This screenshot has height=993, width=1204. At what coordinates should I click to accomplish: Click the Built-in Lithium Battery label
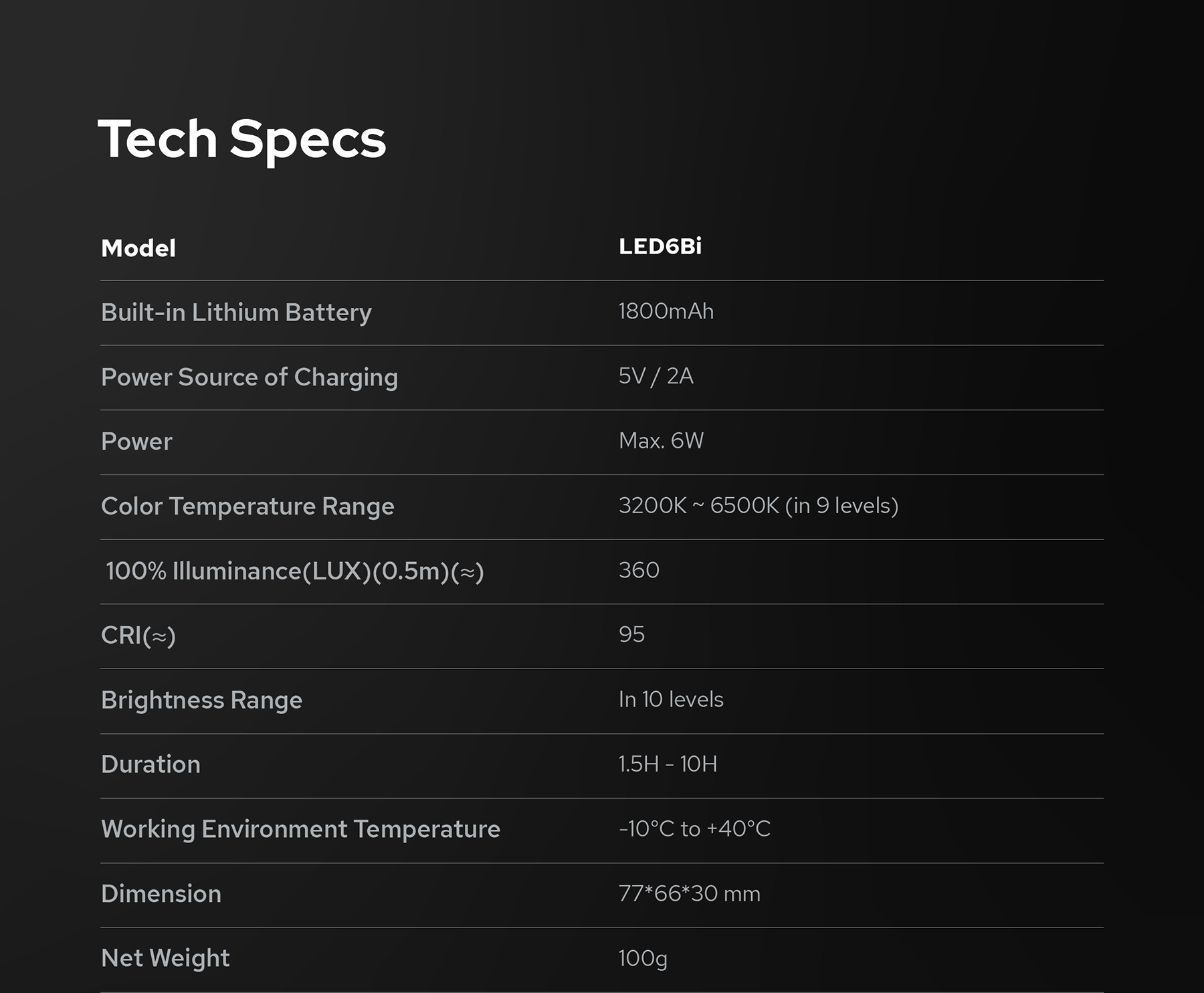236,312
